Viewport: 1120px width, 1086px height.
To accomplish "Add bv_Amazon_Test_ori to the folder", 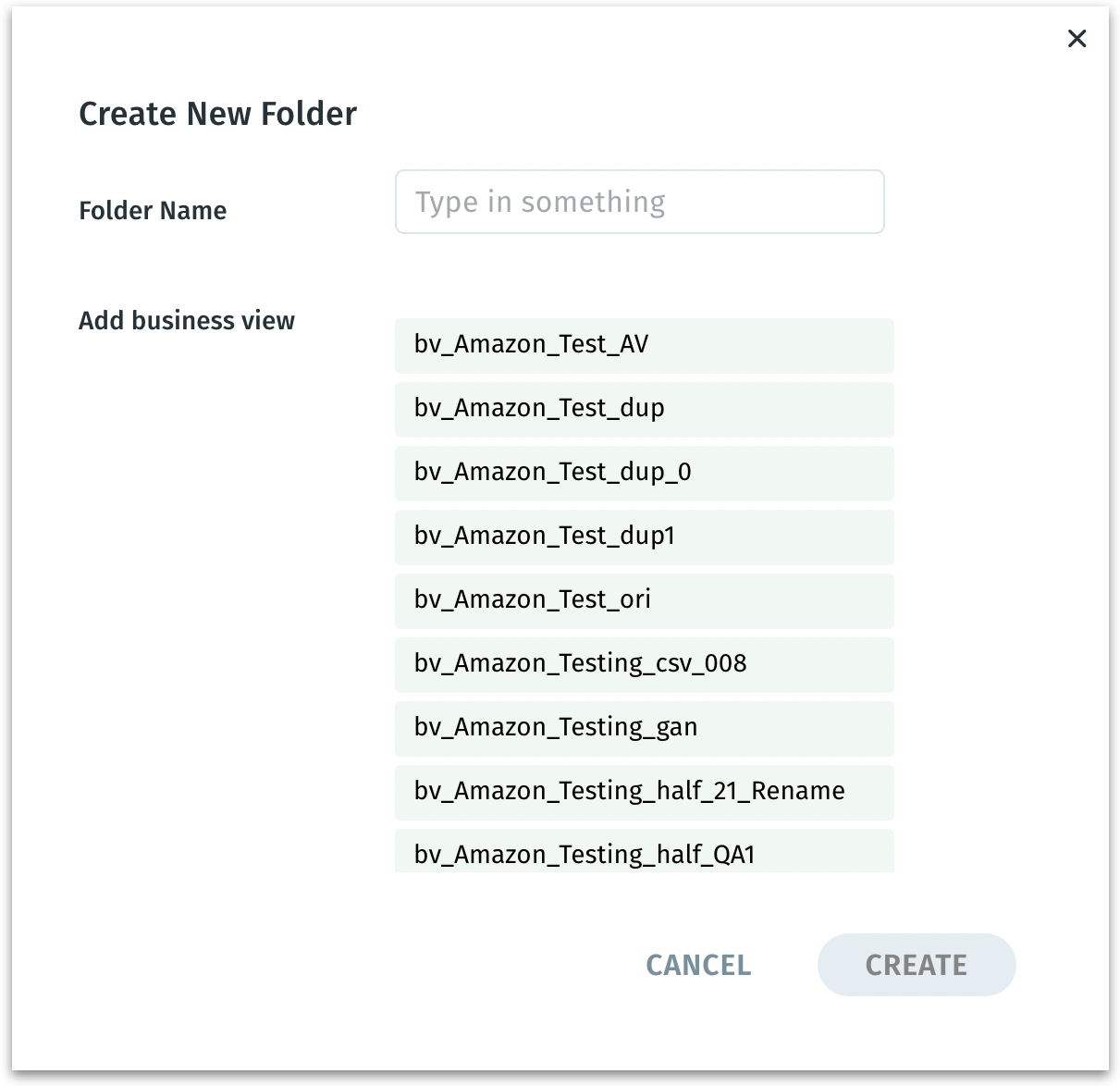I will [644, 600].
